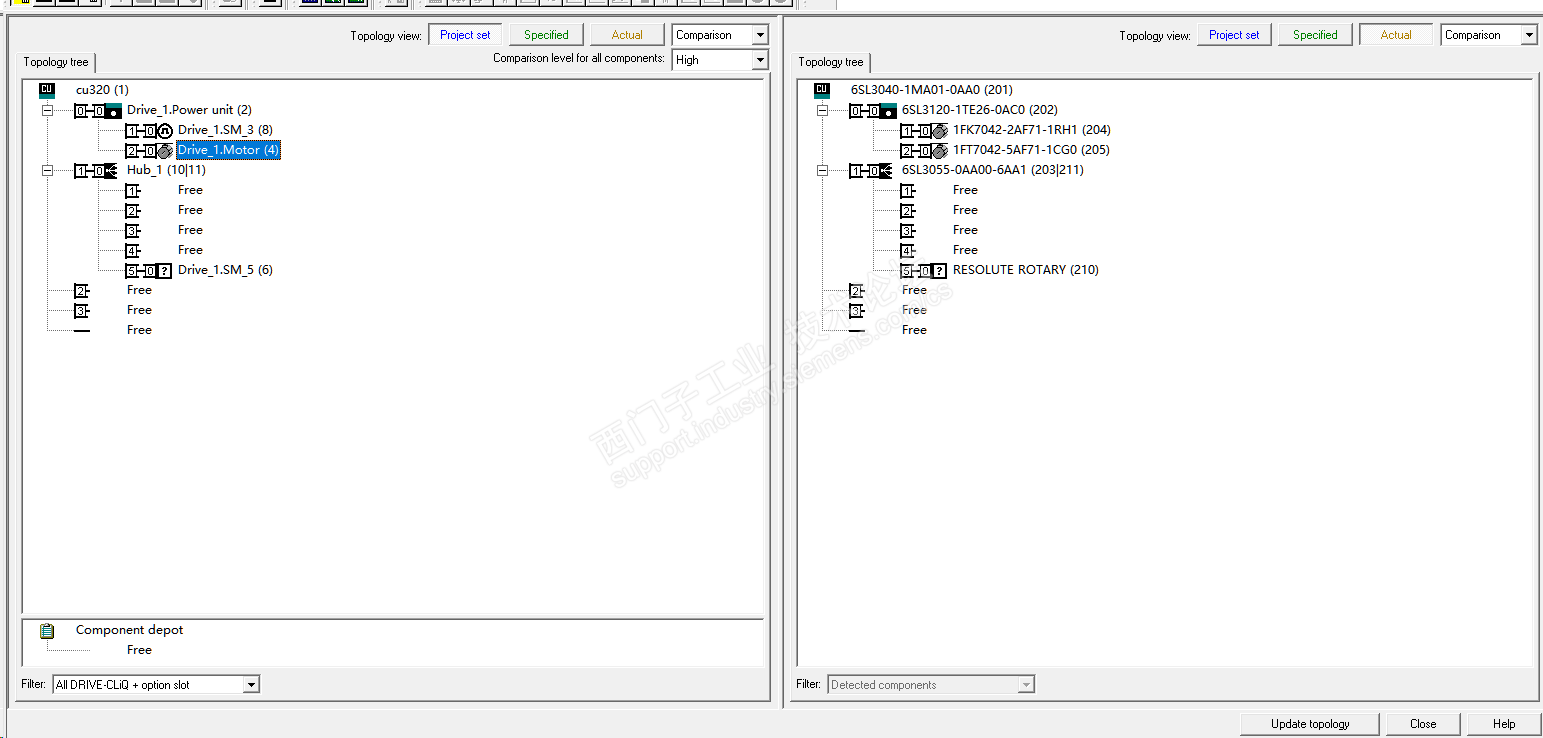Image resolution: width=1543 pixels, height=738 pixels.
Task: Click control unit port 3 icon in right tree
Action: pos(856,310)
